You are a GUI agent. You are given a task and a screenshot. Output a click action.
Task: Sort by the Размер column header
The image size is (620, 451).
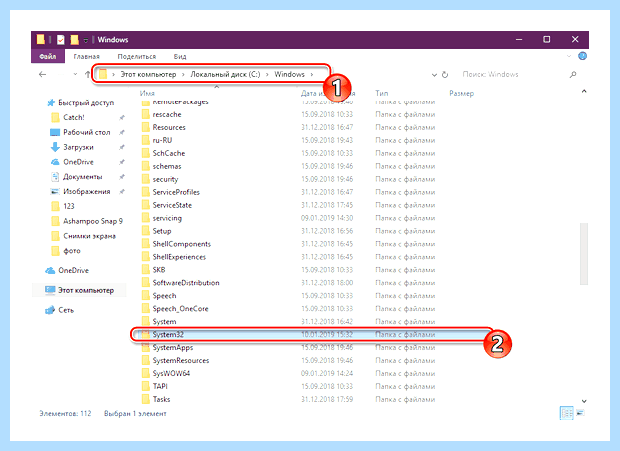pyautogui.click(x=461, y=93)
